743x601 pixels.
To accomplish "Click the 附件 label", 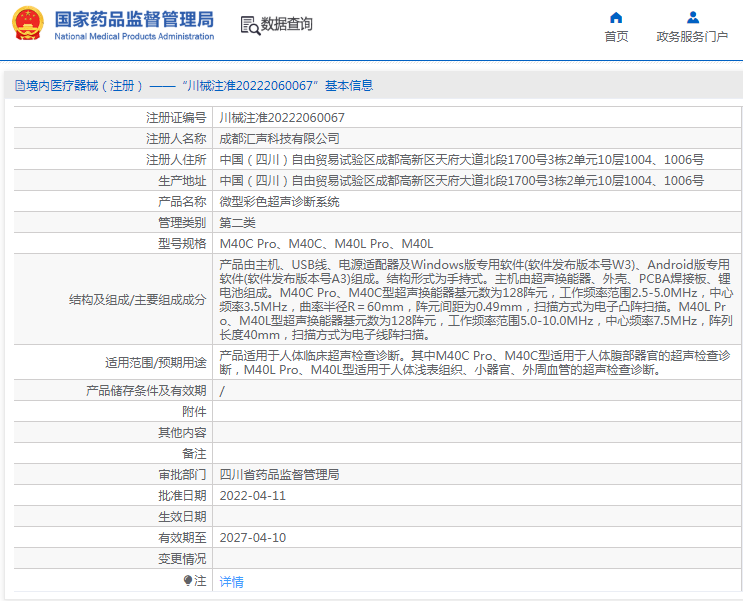I will pos(194,411).
